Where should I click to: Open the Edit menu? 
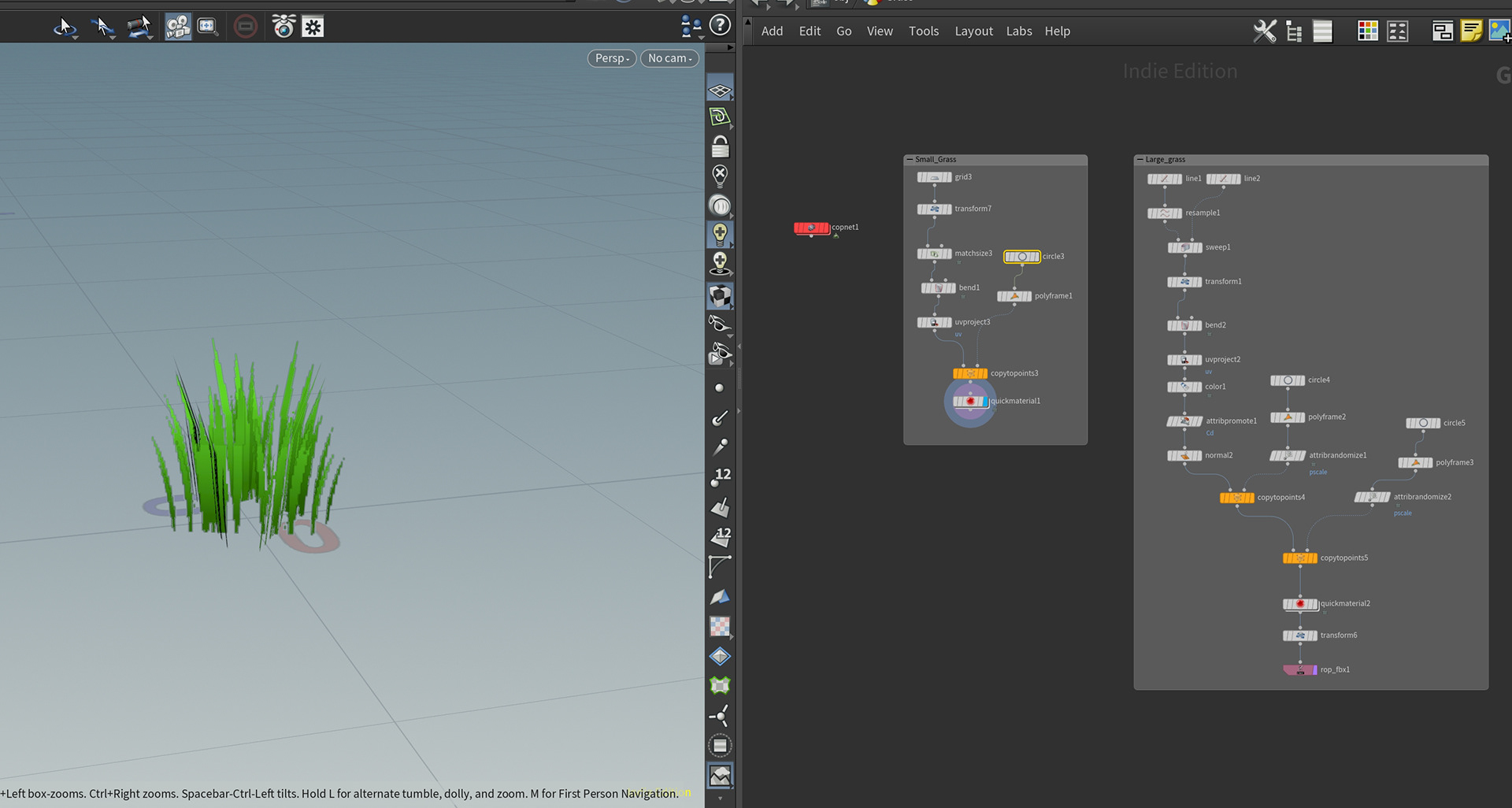(810, 32)
